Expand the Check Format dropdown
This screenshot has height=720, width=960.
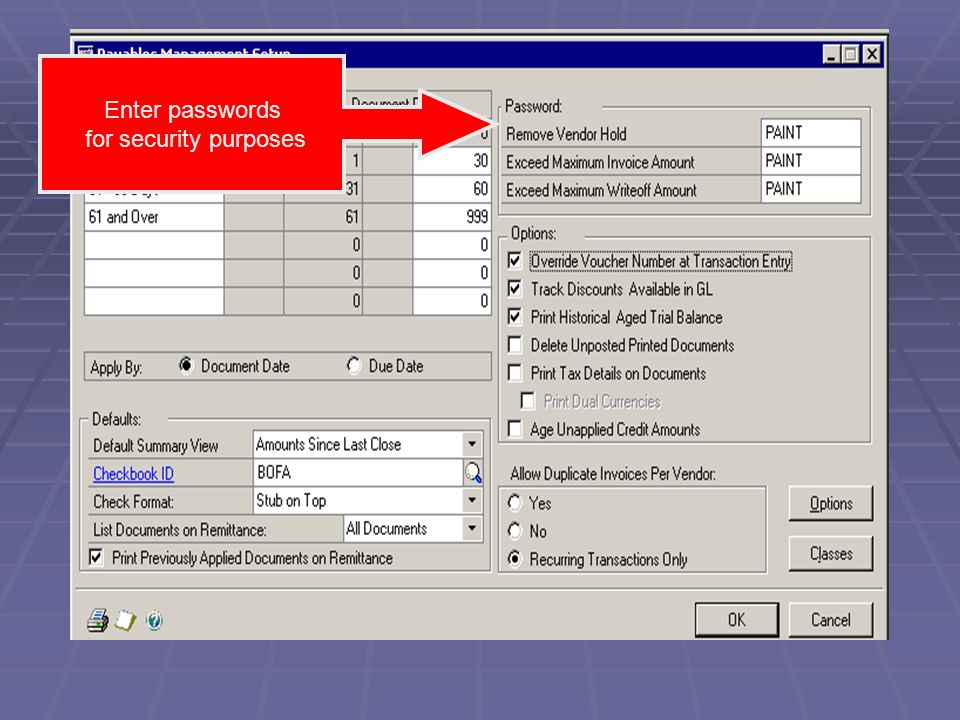[x=472, y=500]
